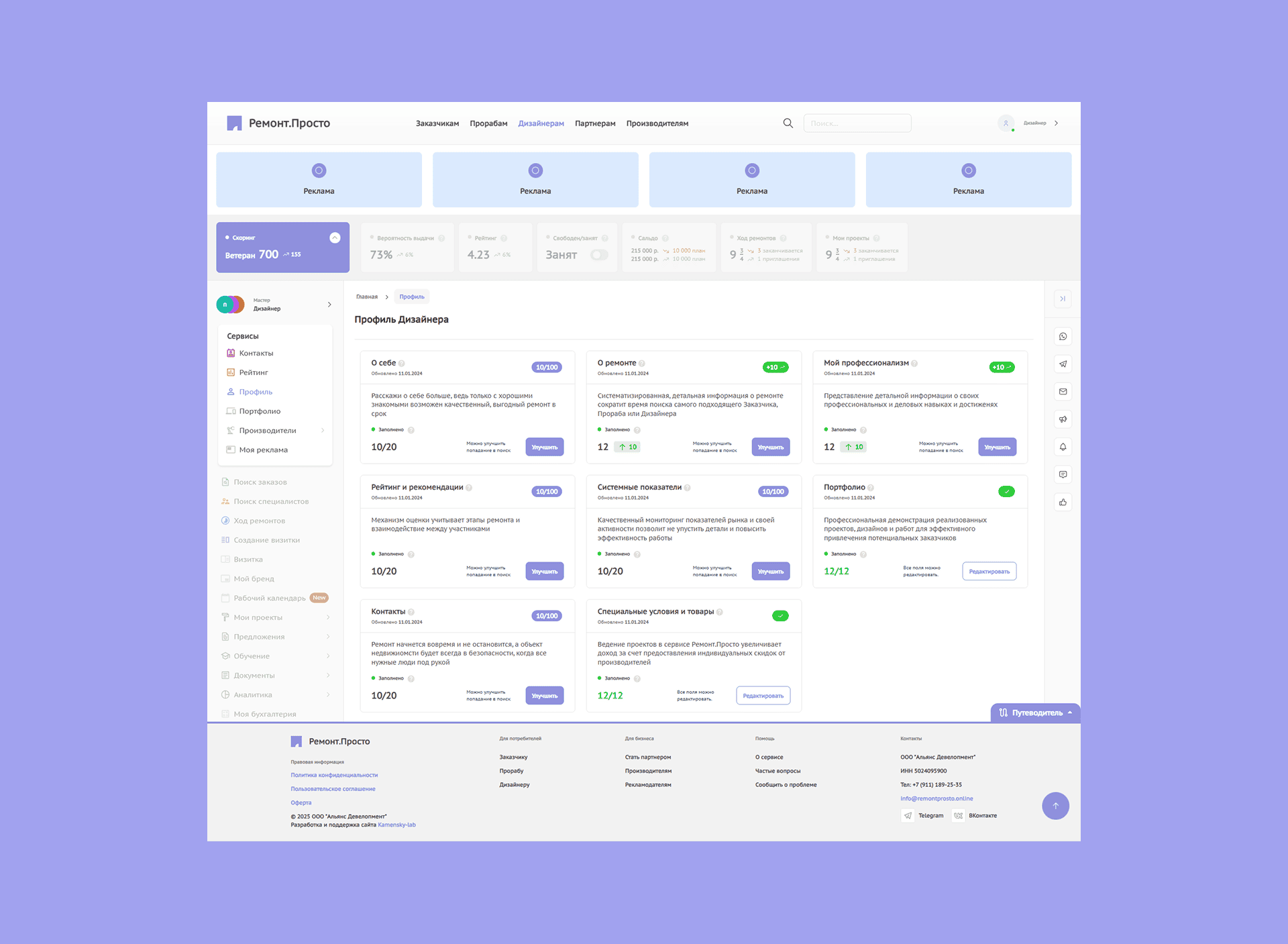Click the thumbs-up sidebar icon

(1063, 502)
